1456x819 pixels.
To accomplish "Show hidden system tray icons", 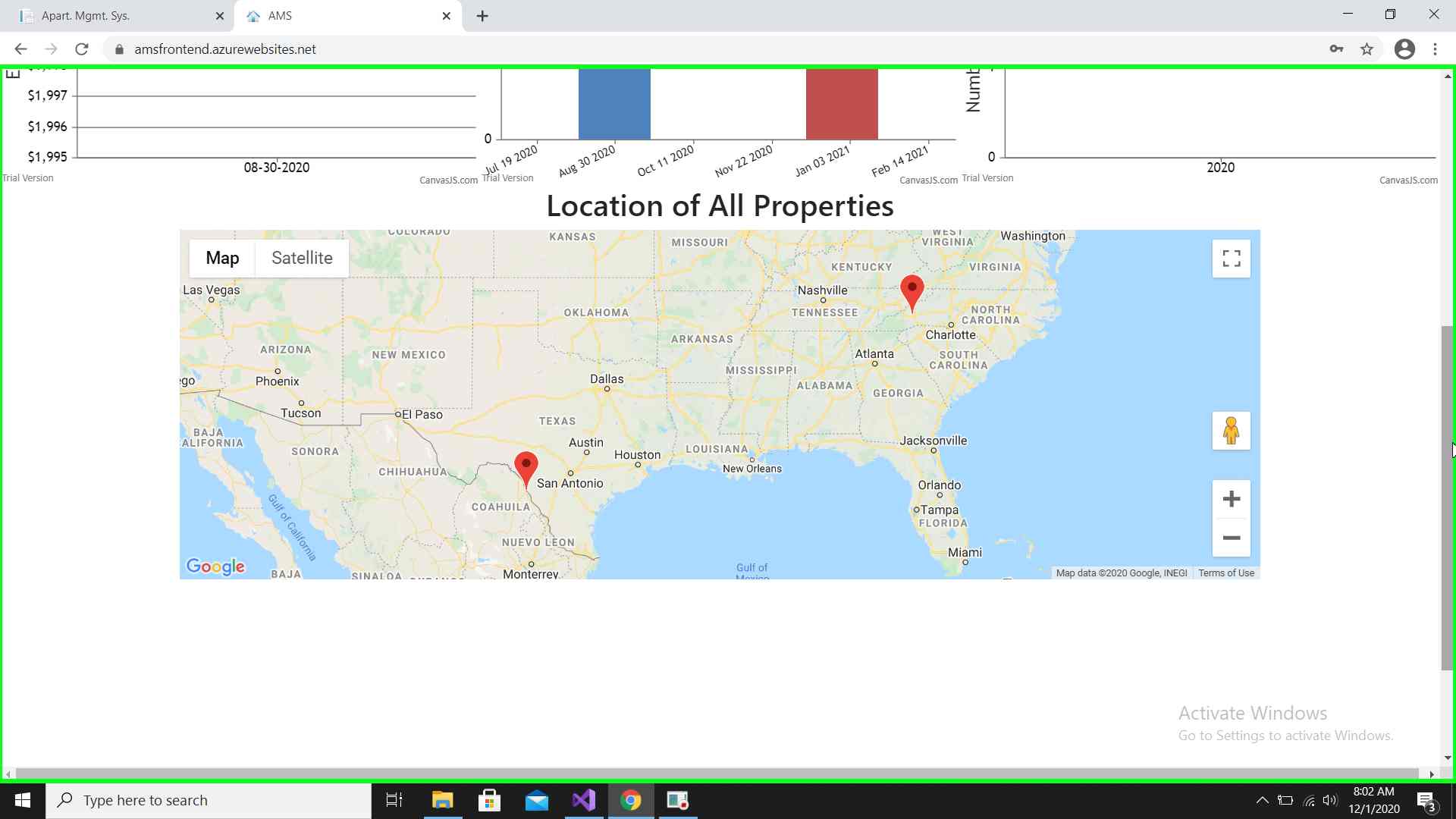I will (x=1262, y=800).
